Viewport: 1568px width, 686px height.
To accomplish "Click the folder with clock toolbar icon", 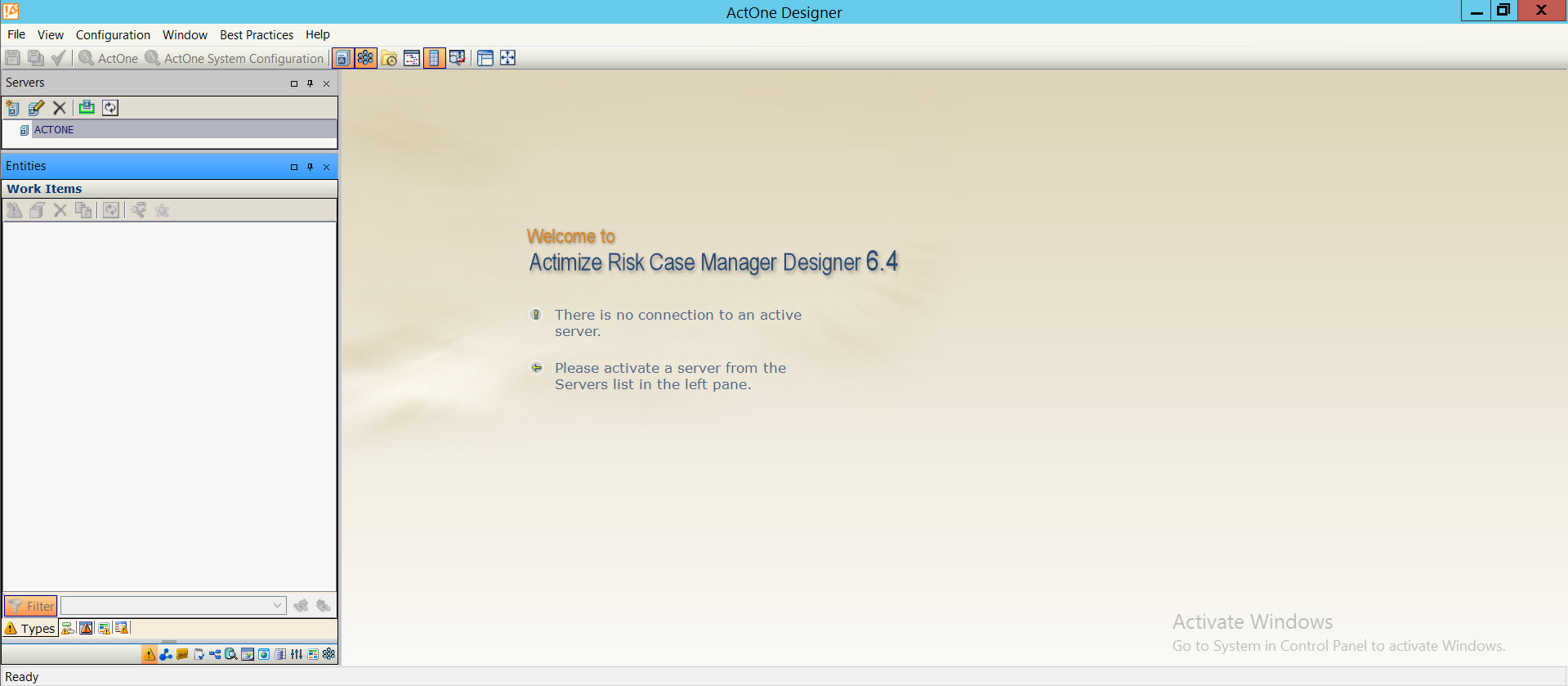I will point(389,58).
